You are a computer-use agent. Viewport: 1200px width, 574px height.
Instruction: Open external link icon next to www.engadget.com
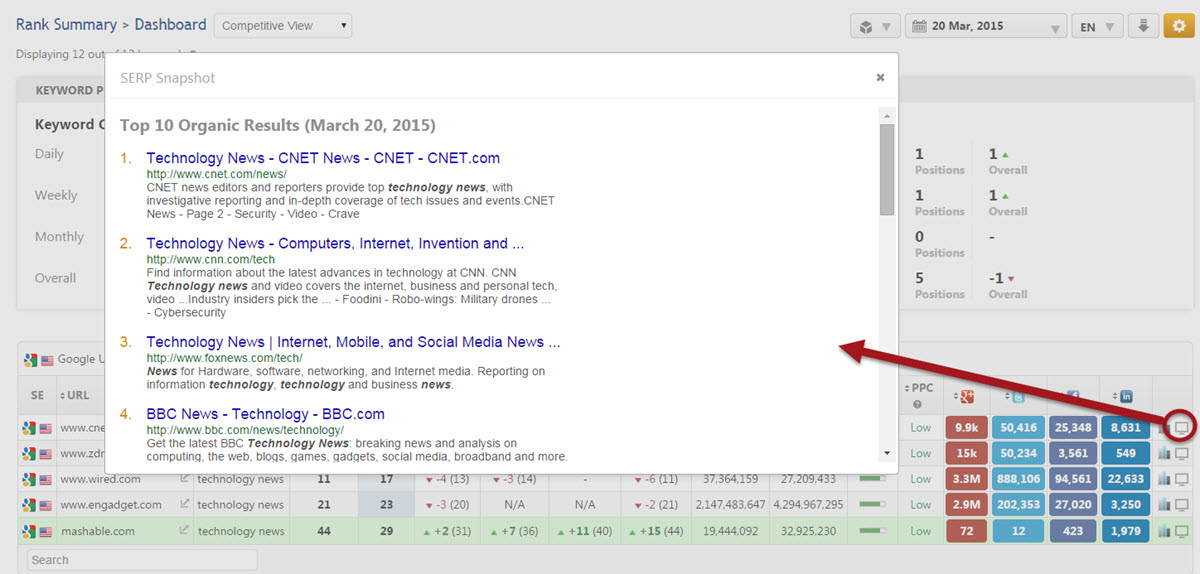pyautogui.click(x=184, y=505)
